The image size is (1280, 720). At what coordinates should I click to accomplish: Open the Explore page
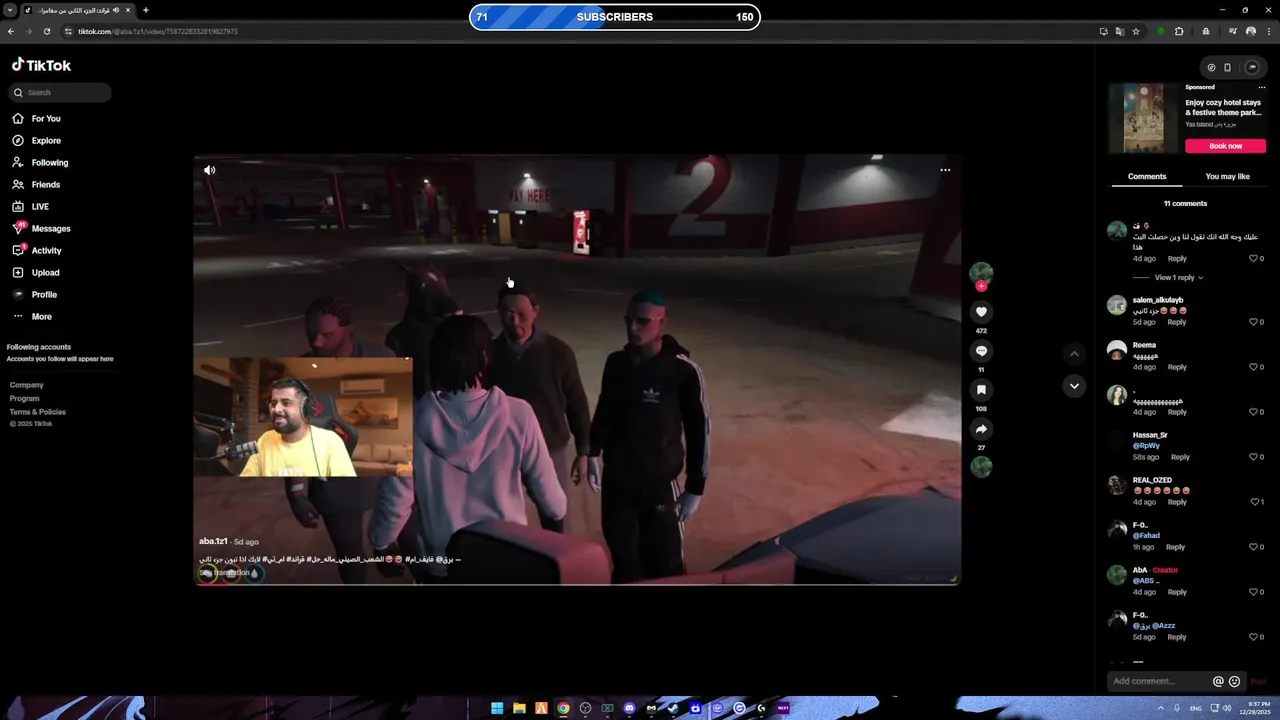pyautogui.click(x=37, y=141)
